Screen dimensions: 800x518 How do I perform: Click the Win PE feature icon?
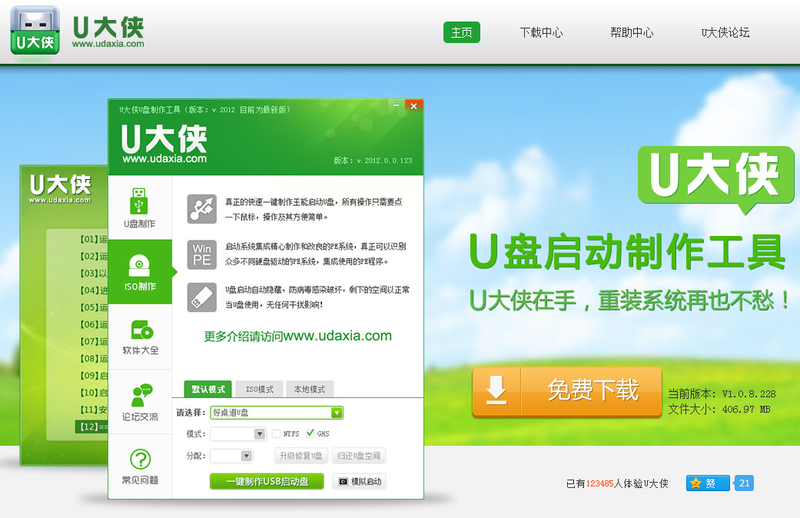tap(202, 254)
